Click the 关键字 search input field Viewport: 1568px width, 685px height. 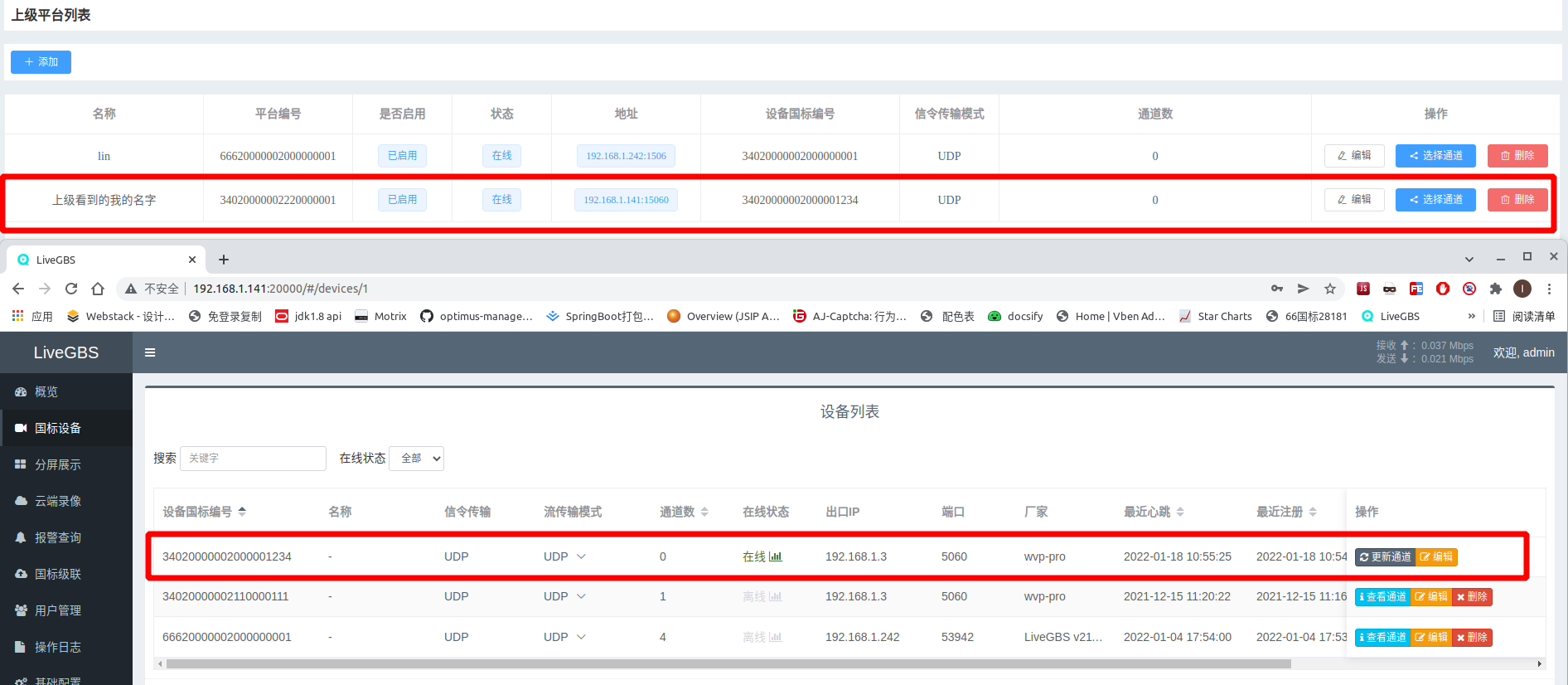(x=253, y=459)
